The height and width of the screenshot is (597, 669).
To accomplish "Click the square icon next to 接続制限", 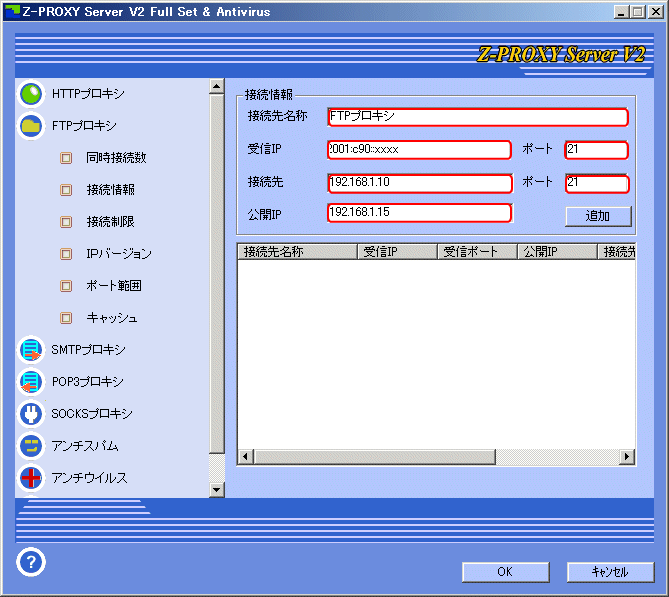I will click(x=66, y=222).
